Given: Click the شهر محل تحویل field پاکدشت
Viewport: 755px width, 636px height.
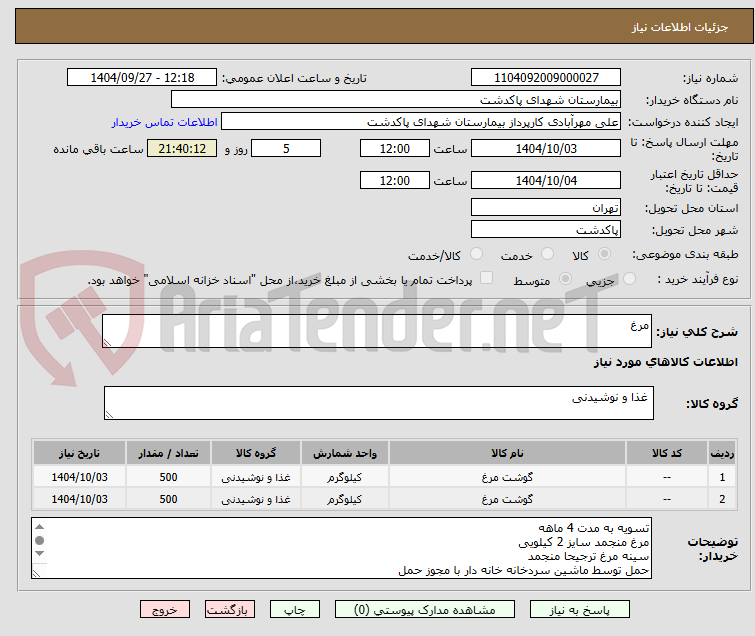Looking at the screenshot, I should [546, 230].
